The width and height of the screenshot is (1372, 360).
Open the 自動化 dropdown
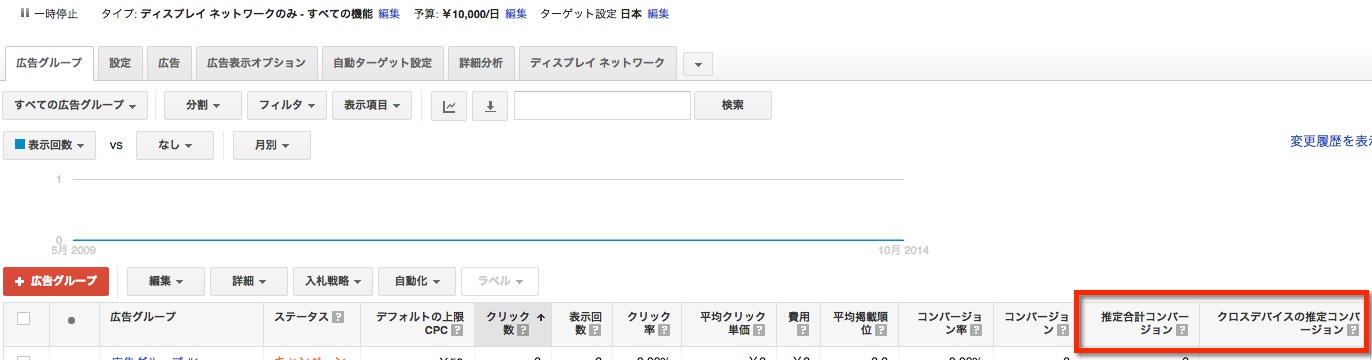pos(418,281)
